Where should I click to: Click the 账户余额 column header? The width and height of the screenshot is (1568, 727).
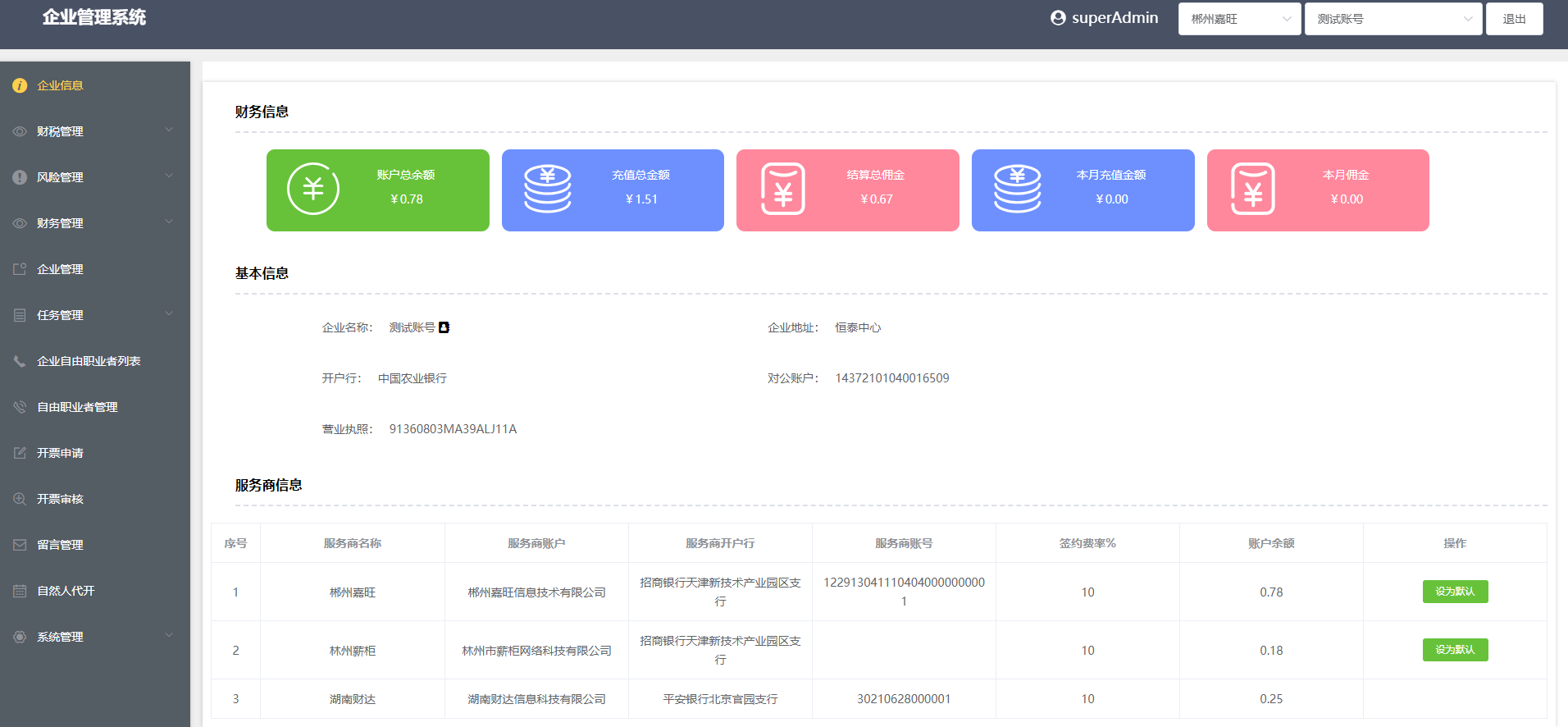pyautogui.click(x=1271, y=543)
